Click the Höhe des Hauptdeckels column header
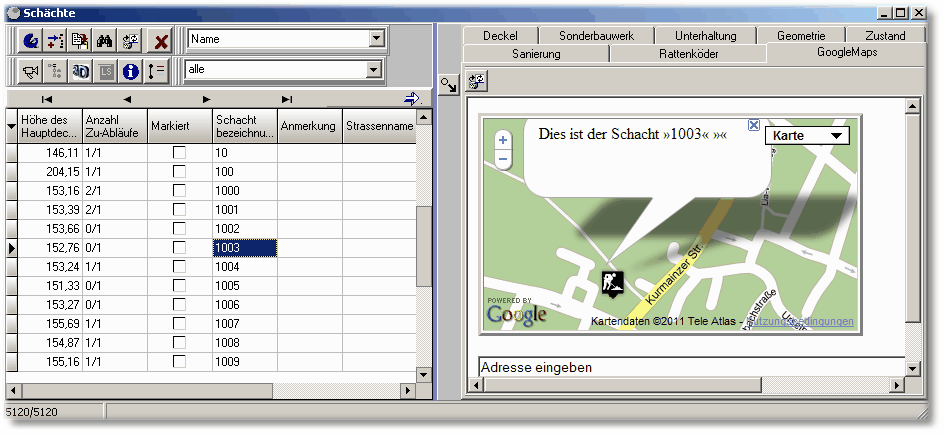The width and height of the screenshot is (945, 436). [x=50, y=126]
